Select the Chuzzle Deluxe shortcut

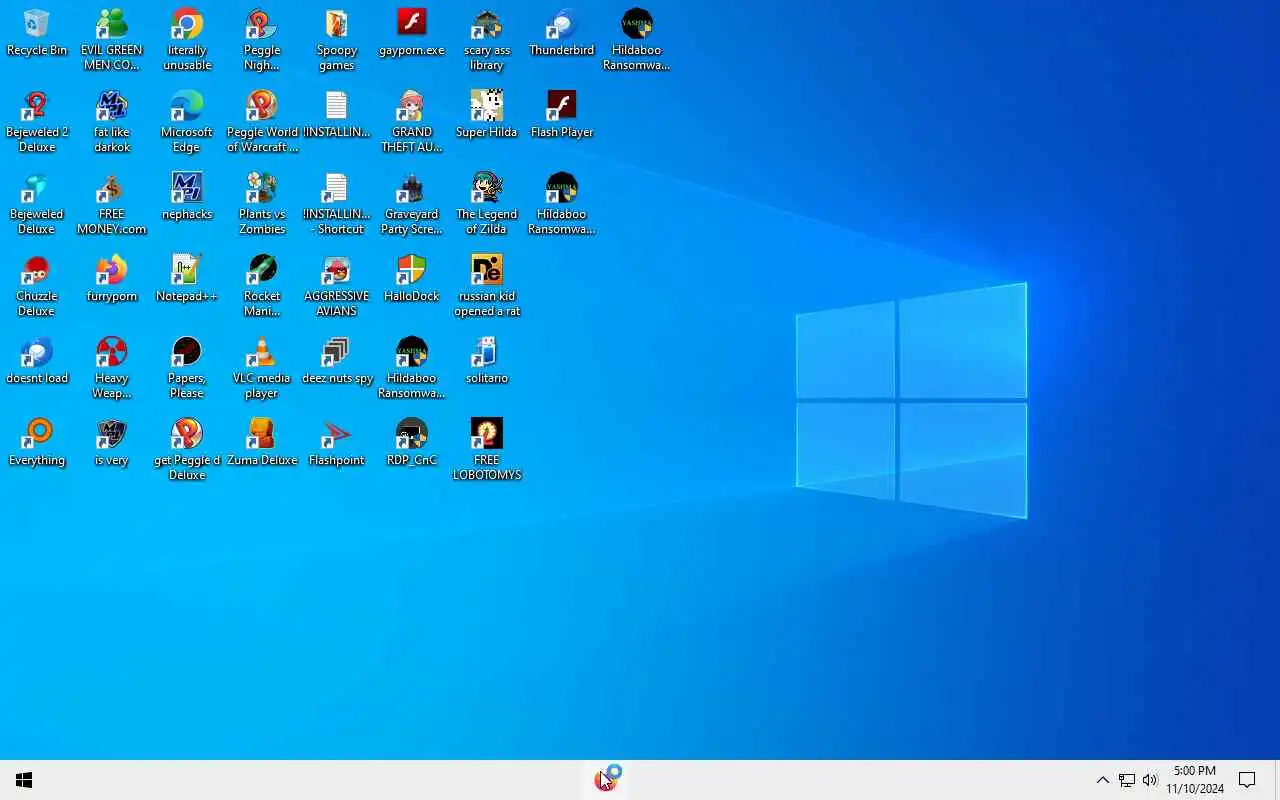point(36,286)
